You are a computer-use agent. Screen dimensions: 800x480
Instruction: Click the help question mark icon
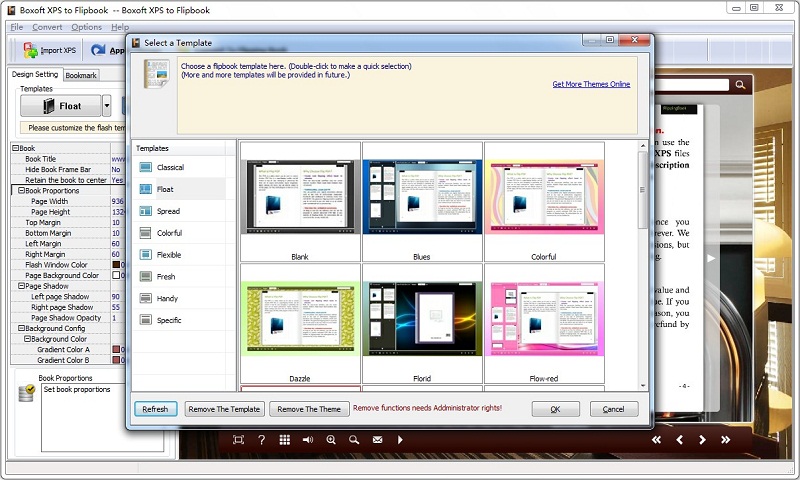tap(261, 440)
